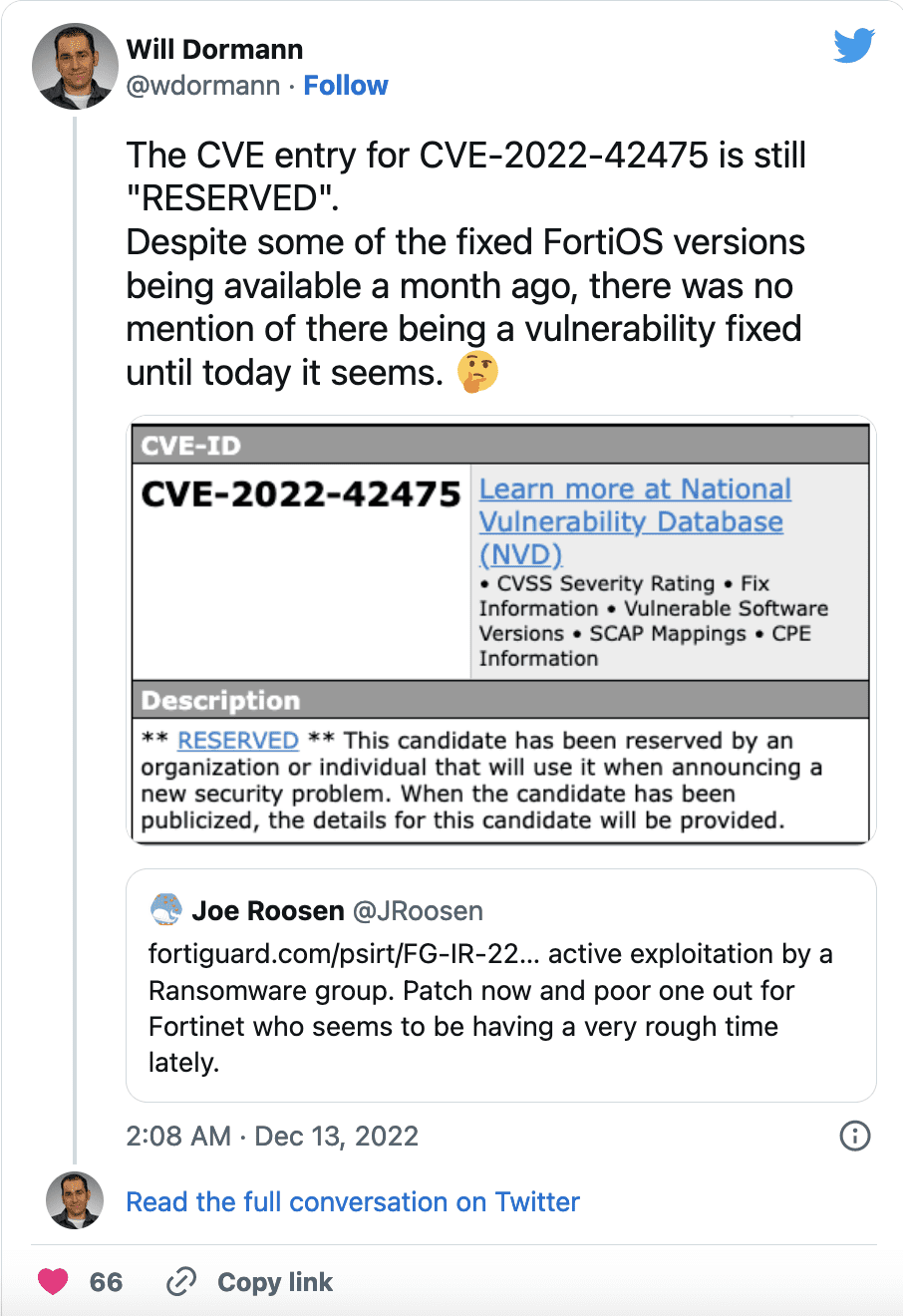Click the Twitter bird logo icon

coord(853,46)
